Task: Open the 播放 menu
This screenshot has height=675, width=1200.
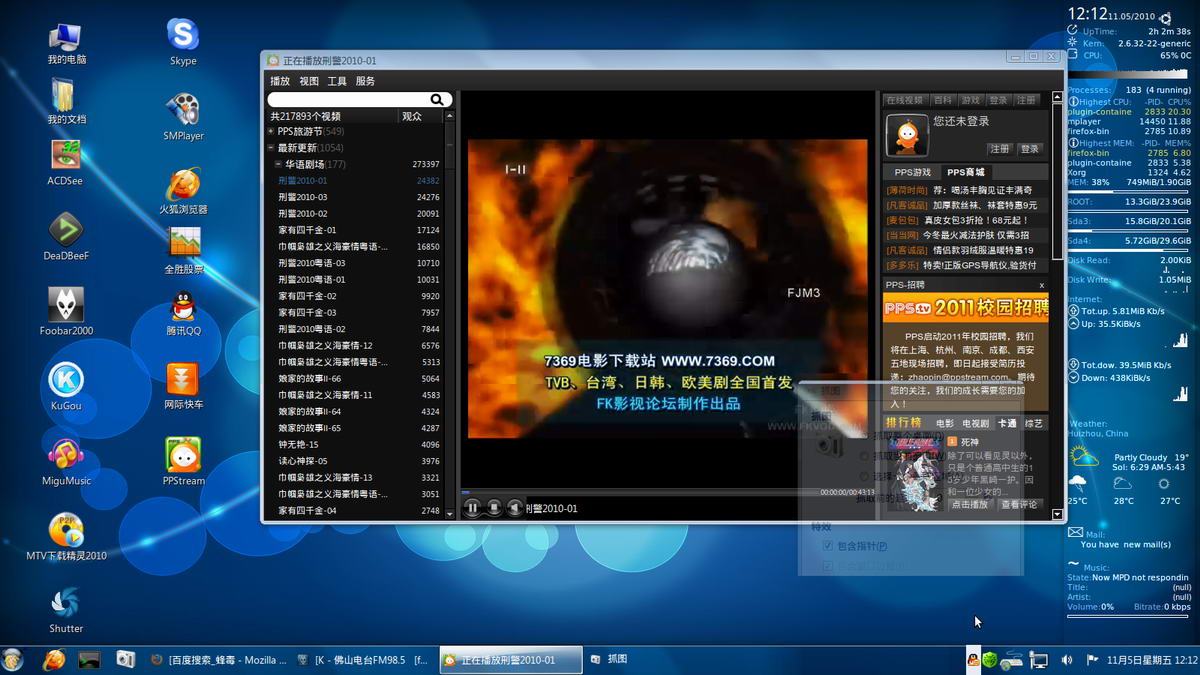Action: (x=280, y=81)
